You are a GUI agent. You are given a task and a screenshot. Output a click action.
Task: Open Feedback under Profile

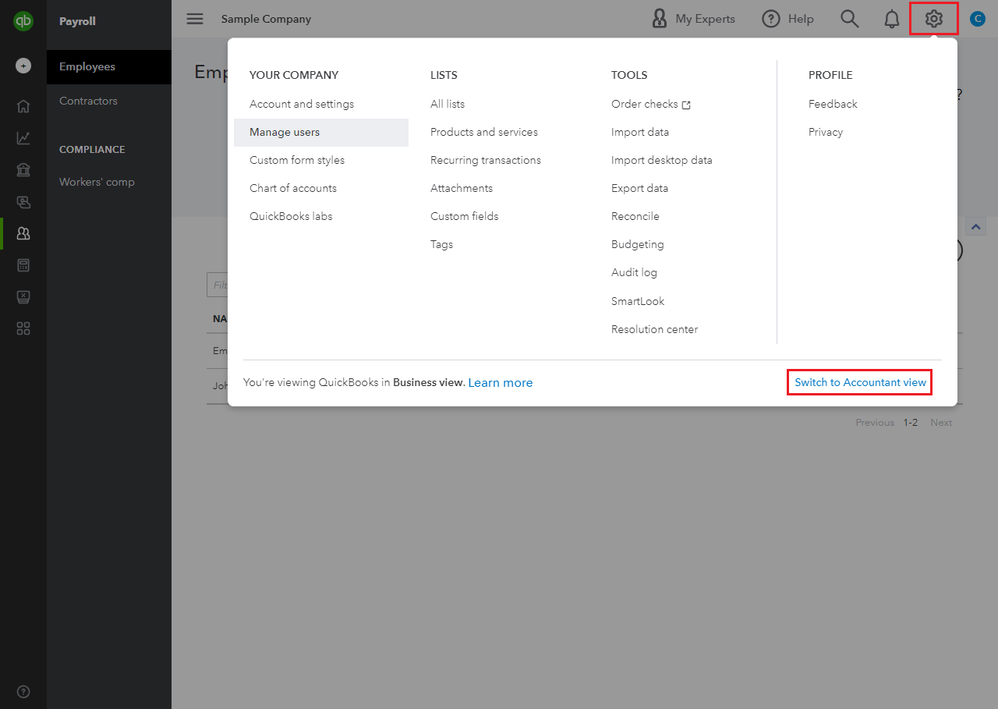(833, 104)
